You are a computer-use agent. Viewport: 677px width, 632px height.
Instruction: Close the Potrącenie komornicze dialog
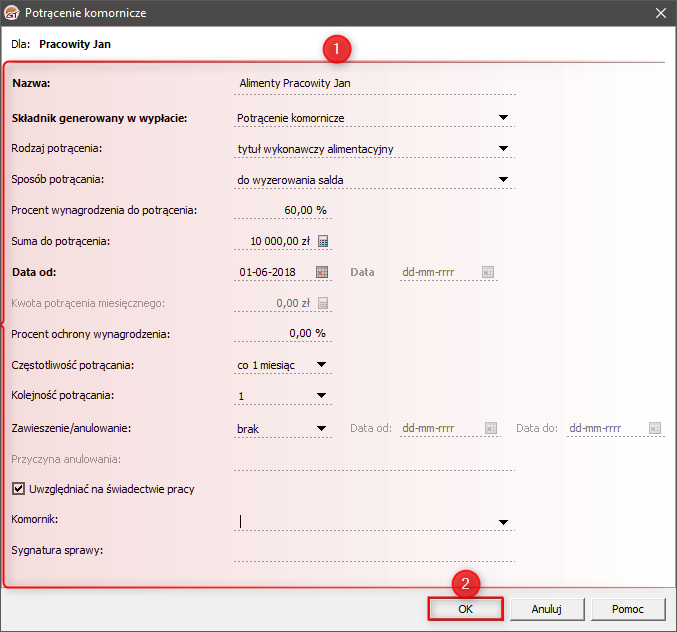click(661, 13)
